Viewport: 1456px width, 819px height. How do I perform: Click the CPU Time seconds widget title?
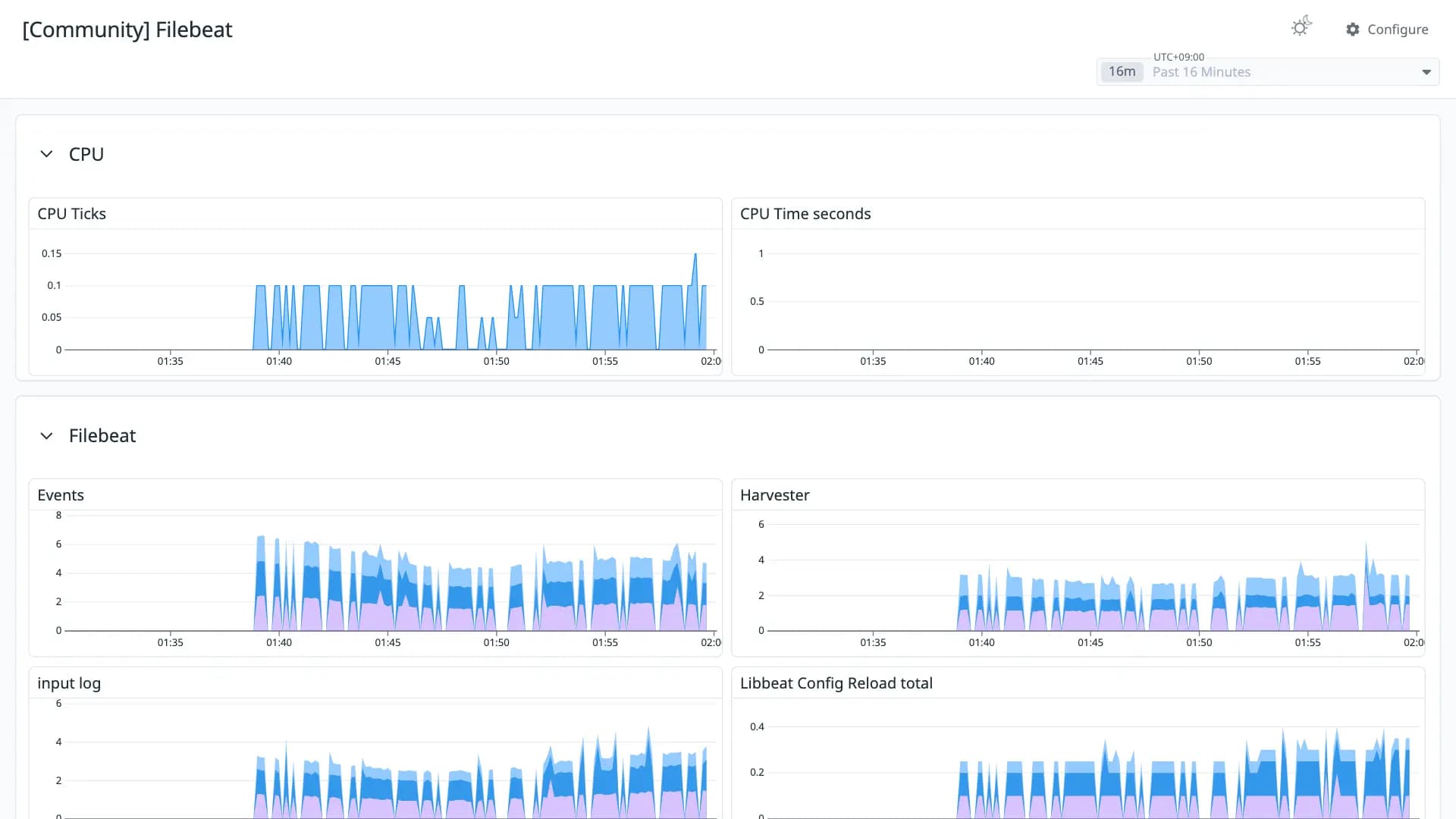[805, 214]
